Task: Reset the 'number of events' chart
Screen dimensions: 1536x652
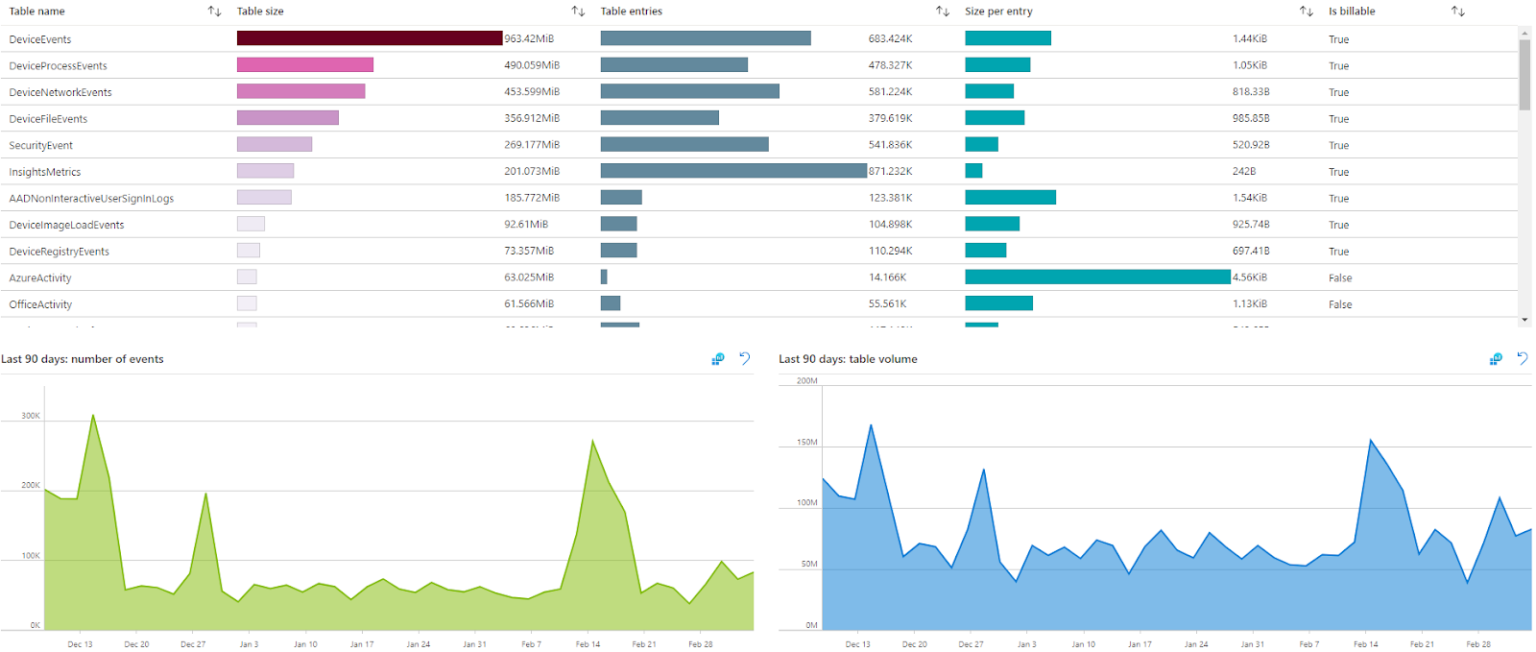Action: click(744, 359)
